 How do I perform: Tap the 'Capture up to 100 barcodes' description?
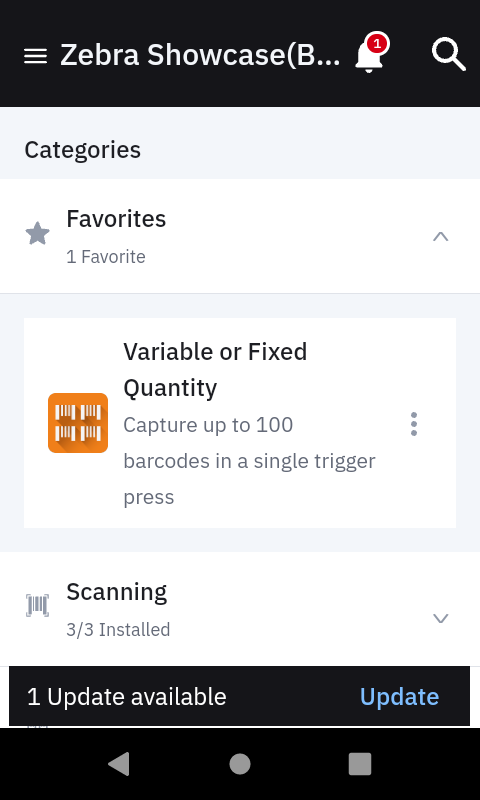(249, 461)
